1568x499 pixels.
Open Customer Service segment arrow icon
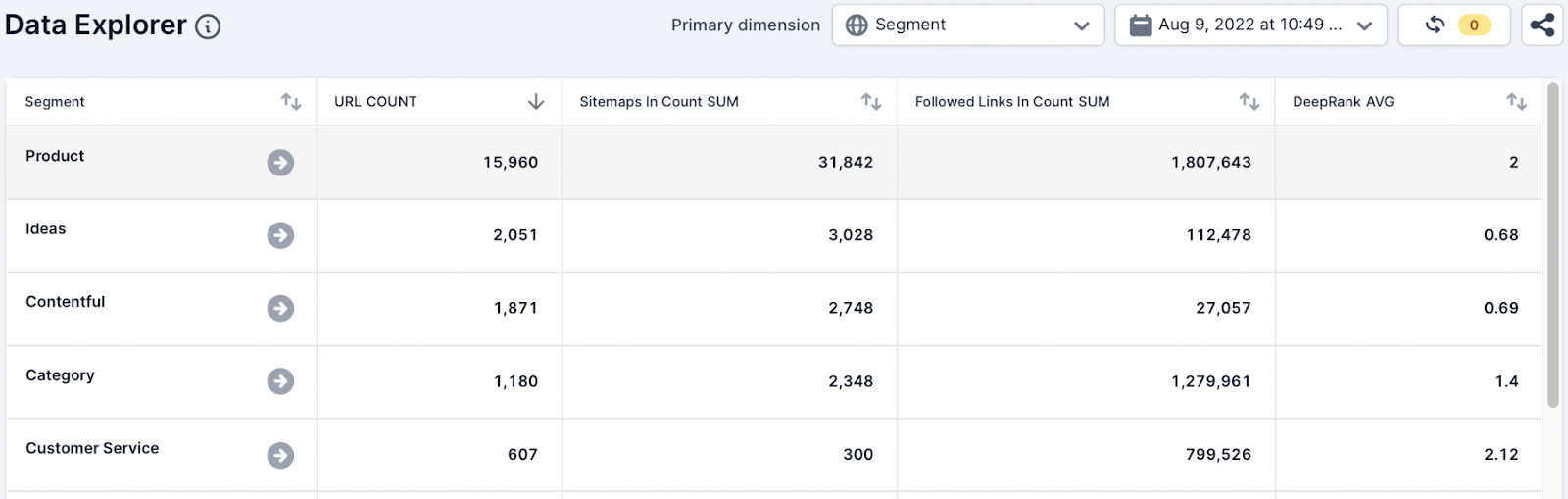tap(280, 455)
